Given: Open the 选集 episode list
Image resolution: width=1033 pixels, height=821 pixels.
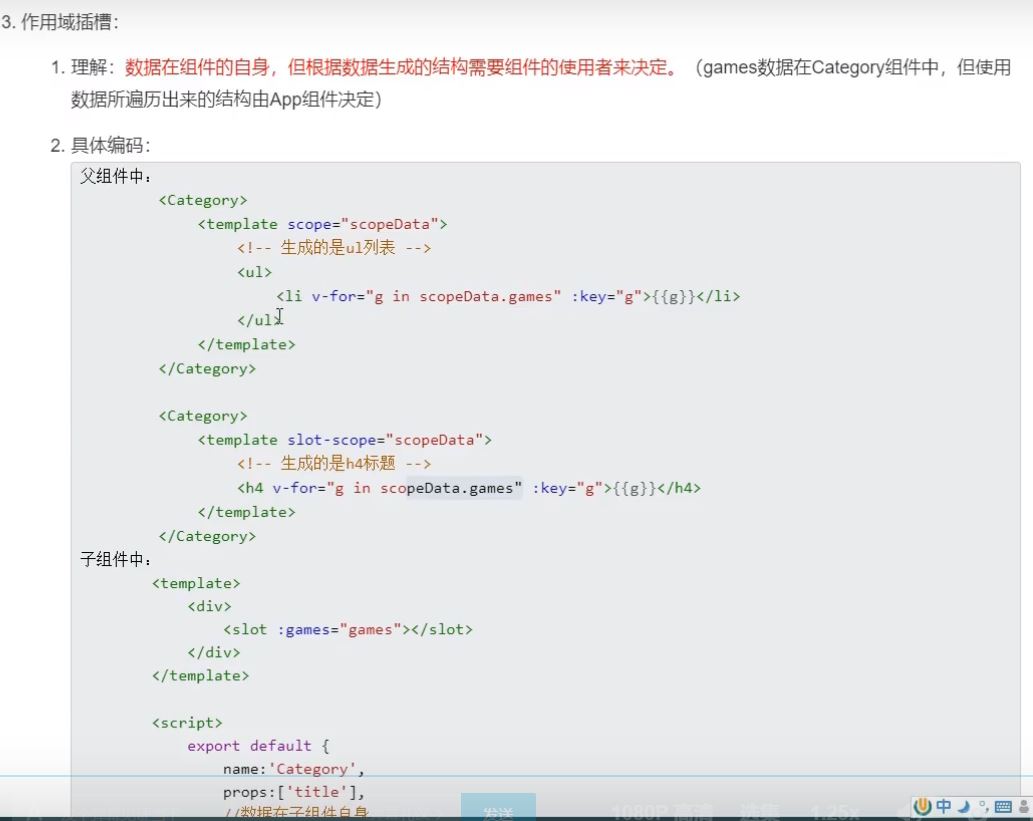Looking at the screenshot, I should [758, 812].
